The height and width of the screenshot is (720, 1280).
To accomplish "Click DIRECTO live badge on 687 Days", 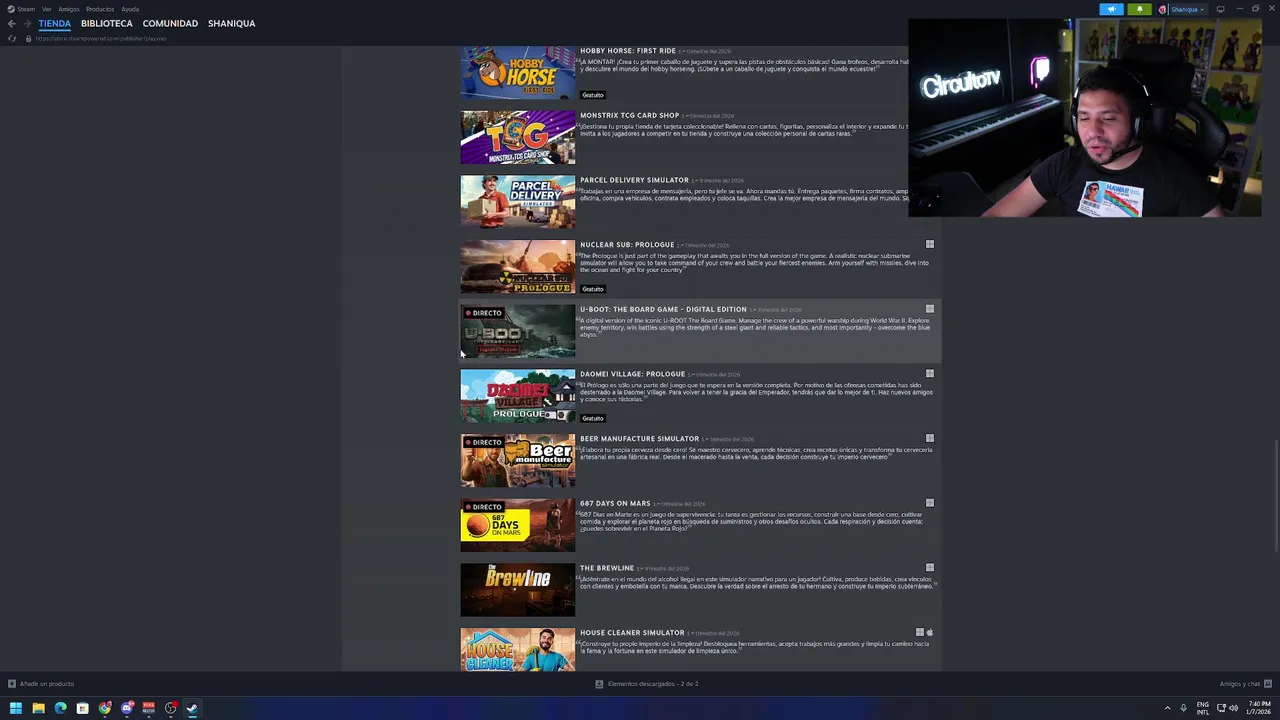I will click(x=483, y=507).
